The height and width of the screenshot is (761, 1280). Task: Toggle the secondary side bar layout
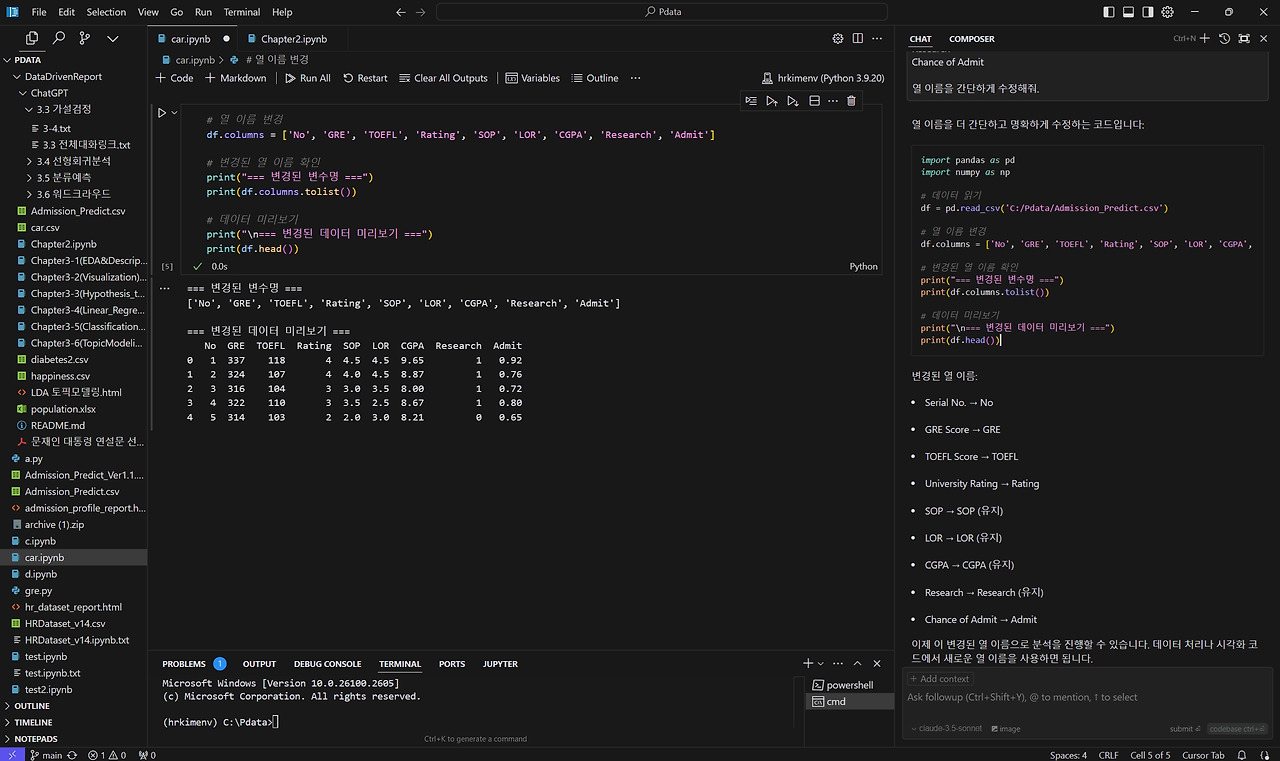1148,12
